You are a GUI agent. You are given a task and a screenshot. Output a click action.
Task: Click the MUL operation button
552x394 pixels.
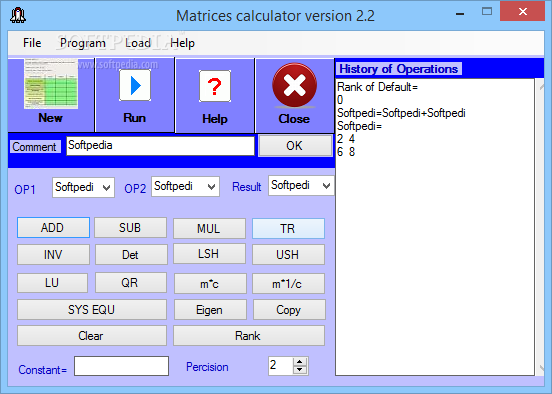[209, 229]
